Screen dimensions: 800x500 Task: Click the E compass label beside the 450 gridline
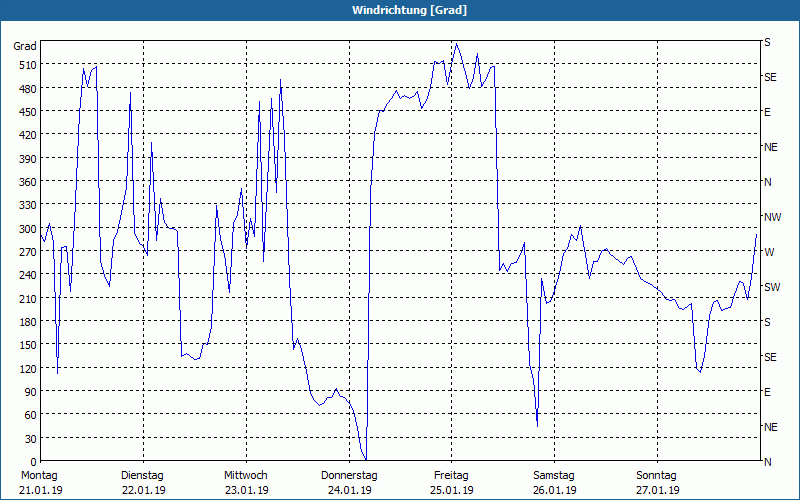pos(767,112)
